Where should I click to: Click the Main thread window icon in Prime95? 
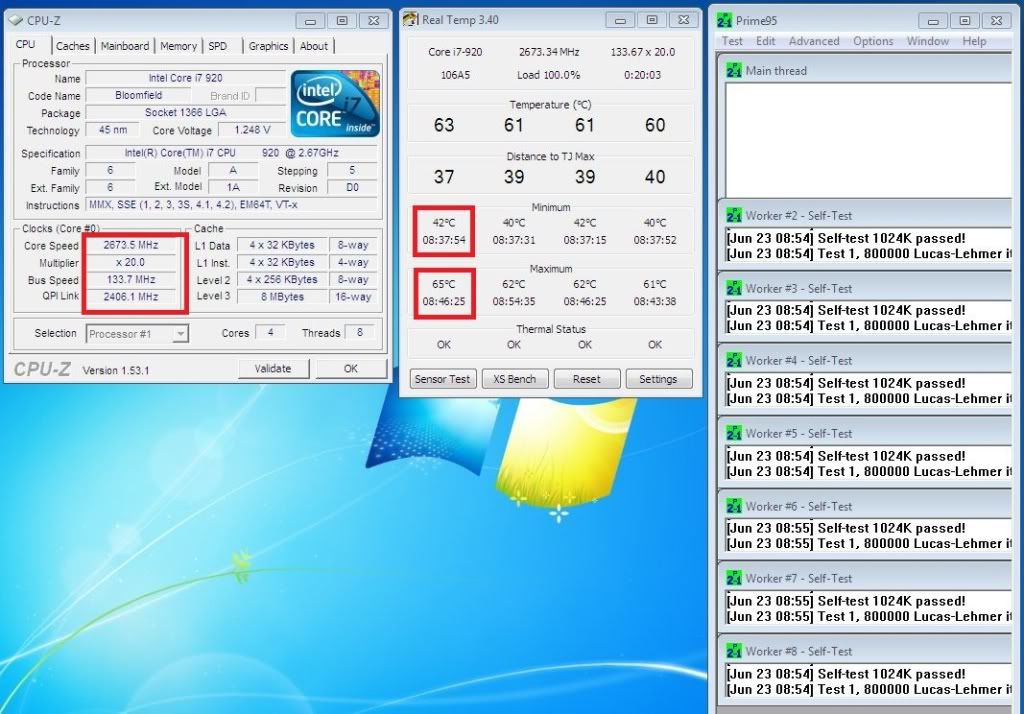coord(733,71)
